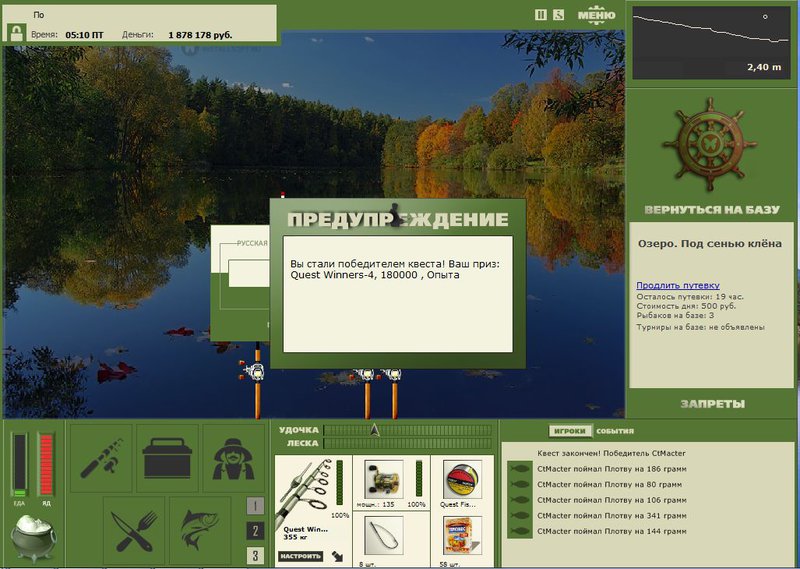Open the fisherman profile icon
This screenshot has height=569, width=800.
[x=233, y=458]
